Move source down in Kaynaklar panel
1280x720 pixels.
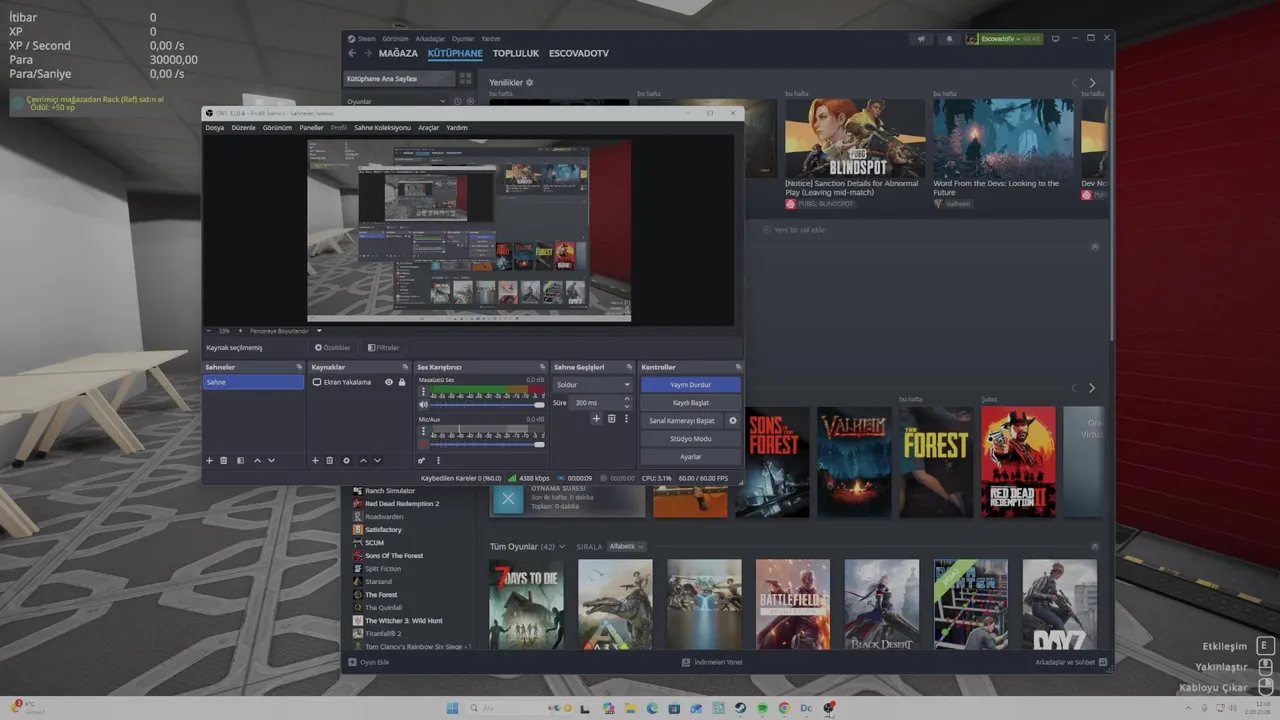click(x=377, y=461)
